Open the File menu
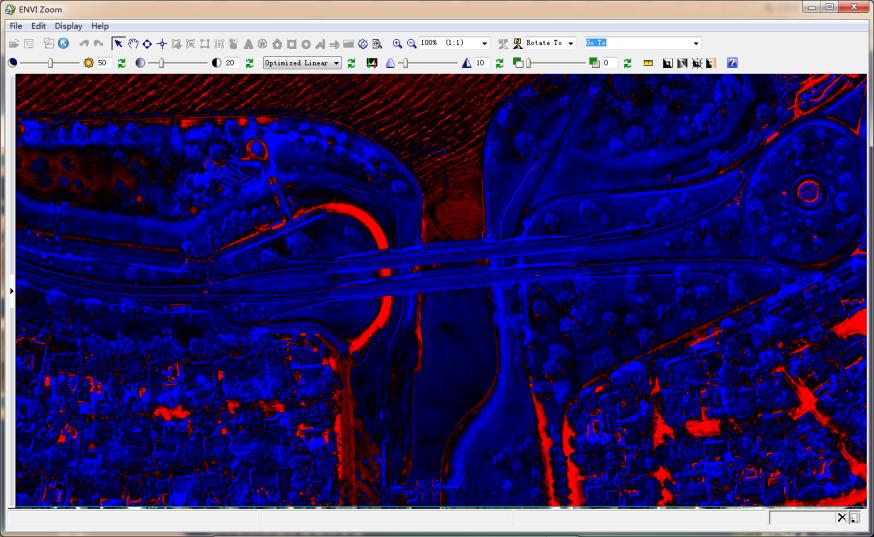 [x=15, y=26]
